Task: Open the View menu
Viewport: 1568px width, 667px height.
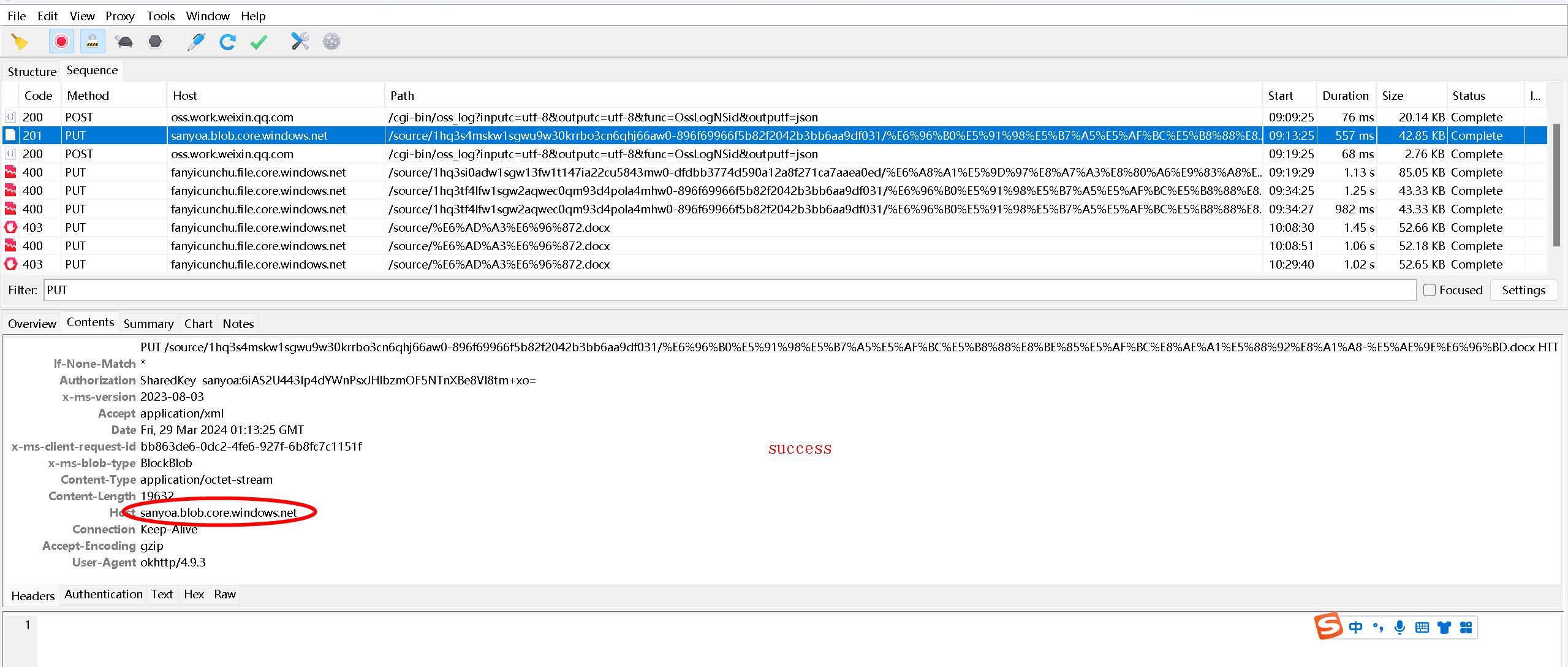Action: pyautogui.click(x=82, y=16)
